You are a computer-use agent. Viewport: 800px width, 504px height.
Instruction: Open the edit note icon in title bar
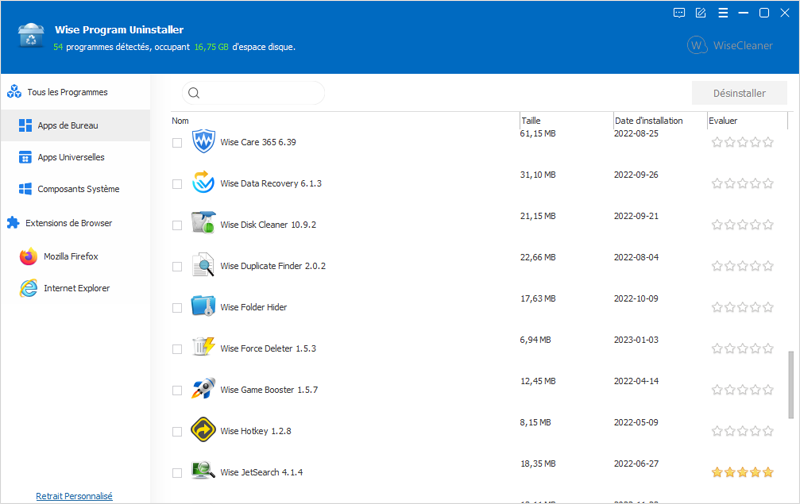(x=701, y=13)
